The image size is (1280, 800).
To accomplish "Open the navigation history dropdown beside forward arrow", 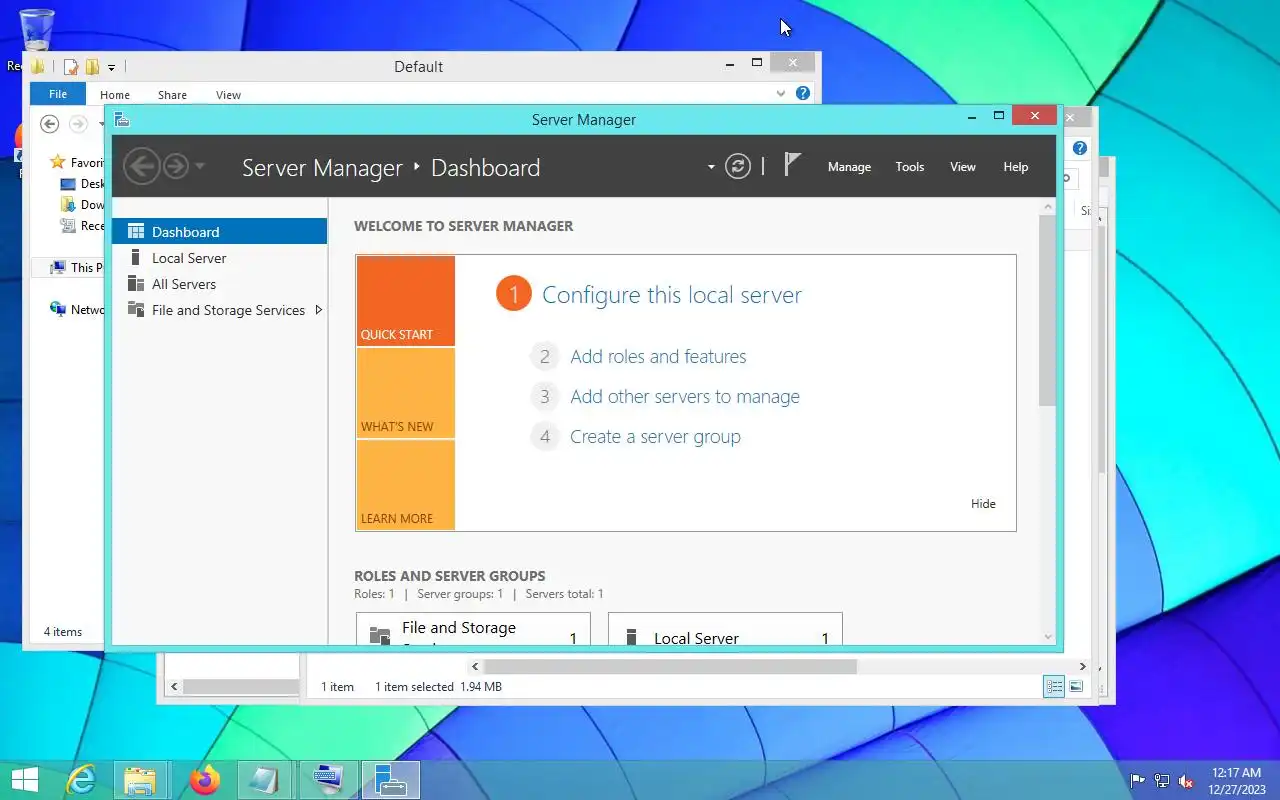I will pos(200,166).
